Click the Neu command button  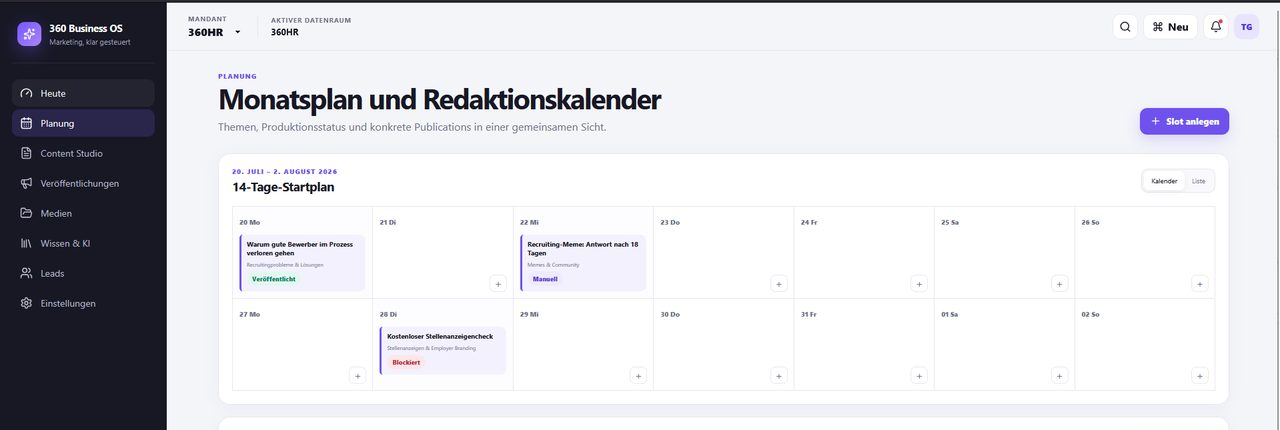pos(1171,27)
